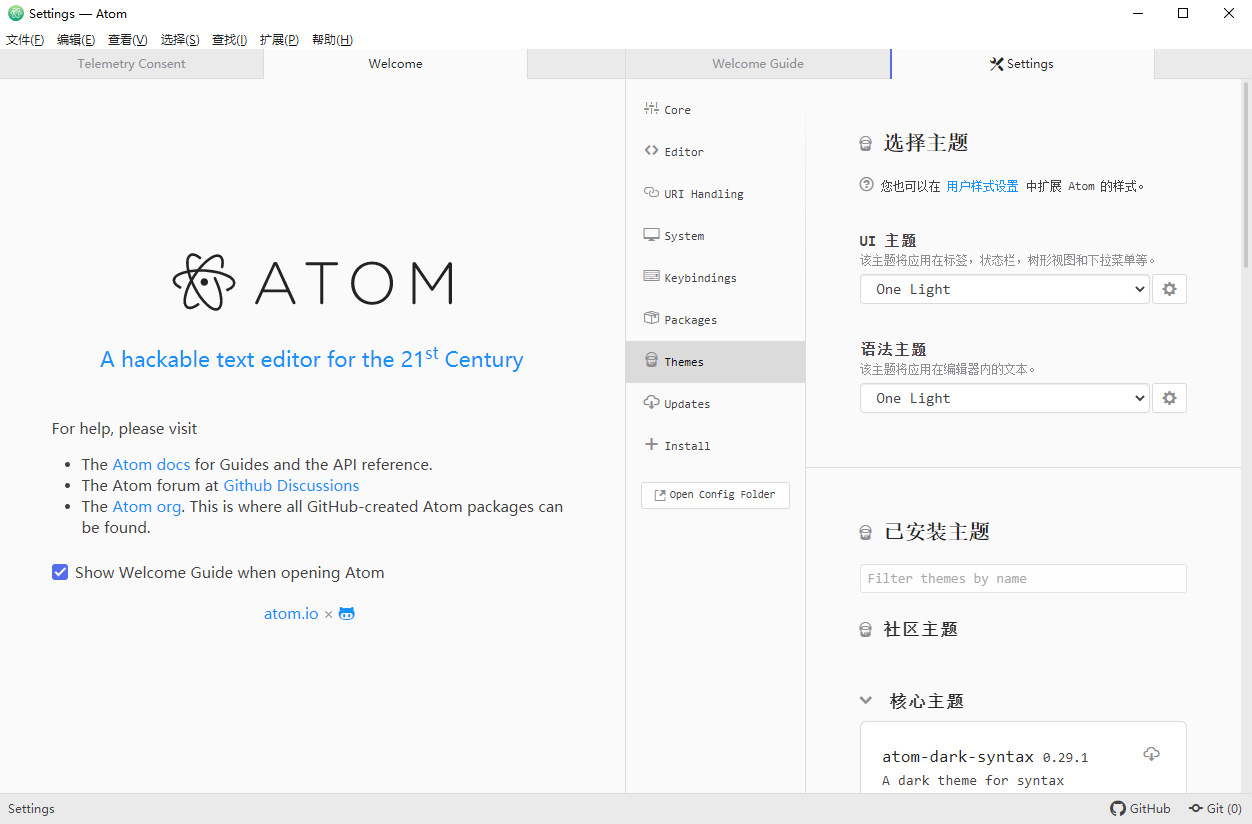Select the Welcome tab
This screenshot has width=1252, height=824.
click(x=395, y=64)
